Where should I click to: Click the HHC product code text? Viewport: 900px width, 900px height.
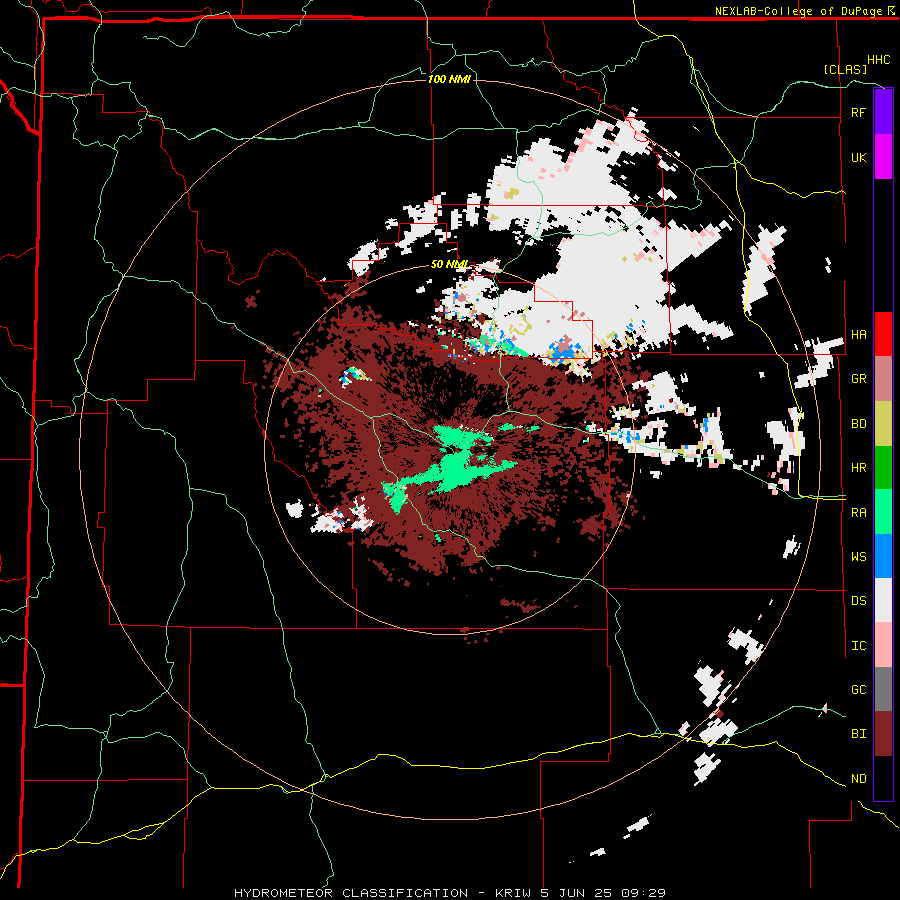coord(879,60)
